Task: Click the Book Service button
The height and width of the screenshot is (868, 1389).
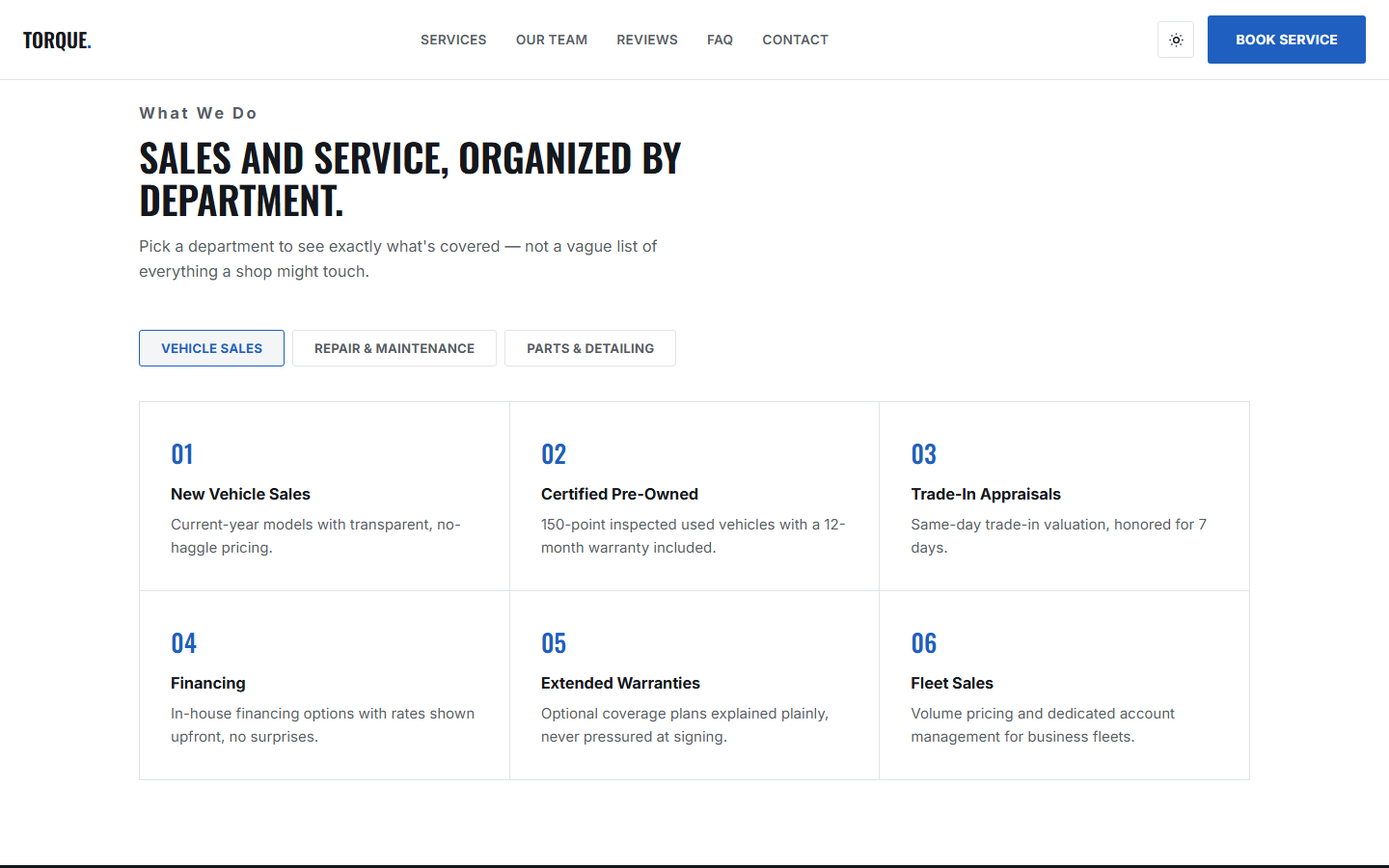Action: click(1287, 40)
